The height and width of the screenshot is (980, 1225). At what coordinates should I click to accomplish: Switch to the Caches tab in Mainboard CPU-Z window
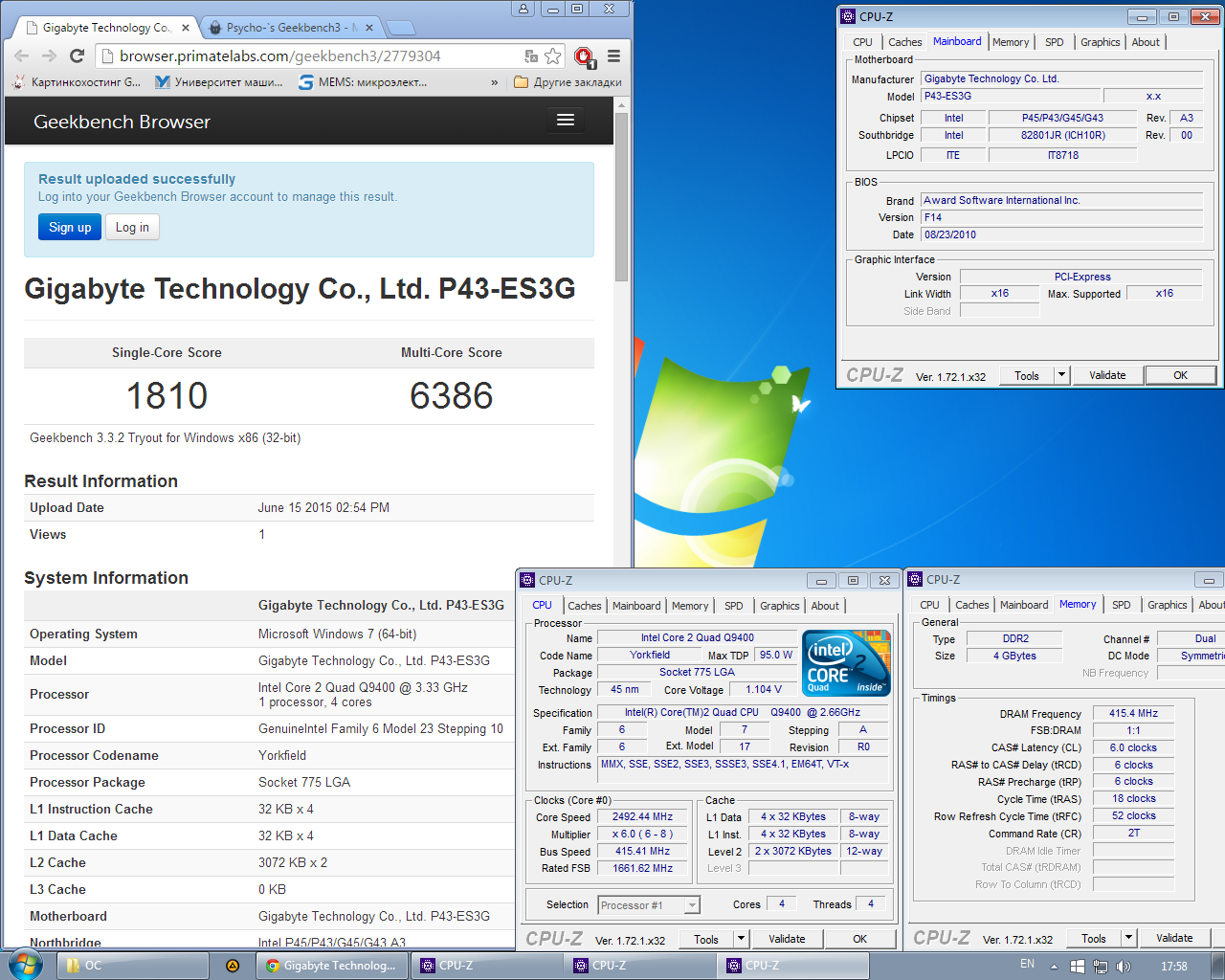click(904, 42)
